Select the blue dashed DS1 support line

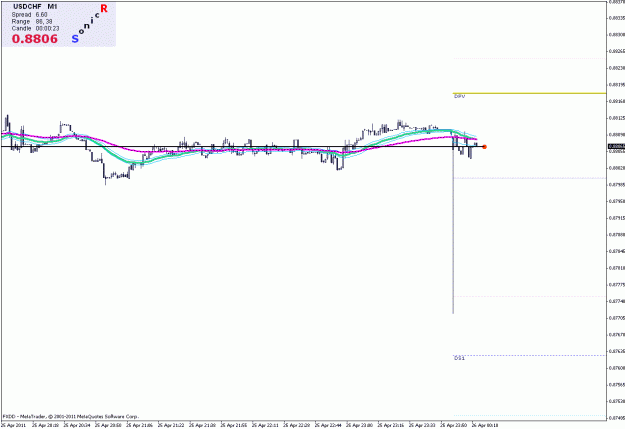coord(529,355)
